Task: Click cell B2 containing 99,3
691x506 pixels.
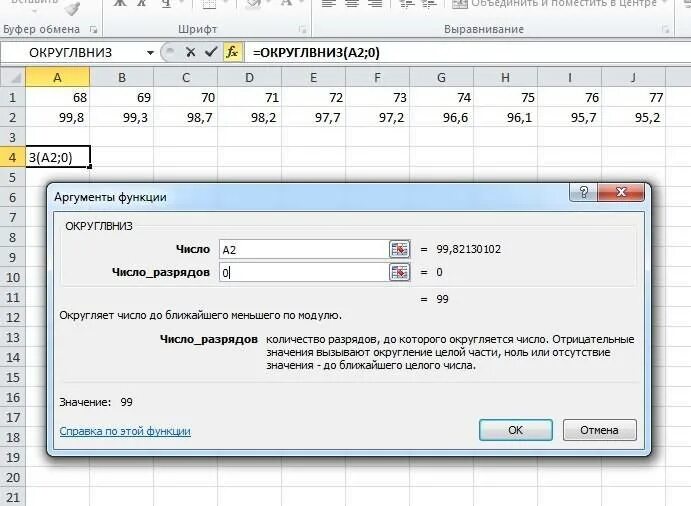Action: coord(122,118)
